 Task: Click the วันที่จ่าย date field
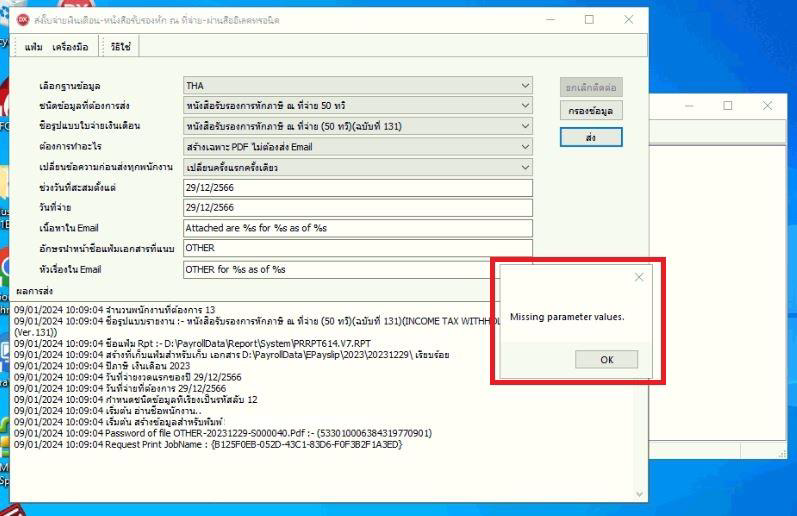coord(357,208)
